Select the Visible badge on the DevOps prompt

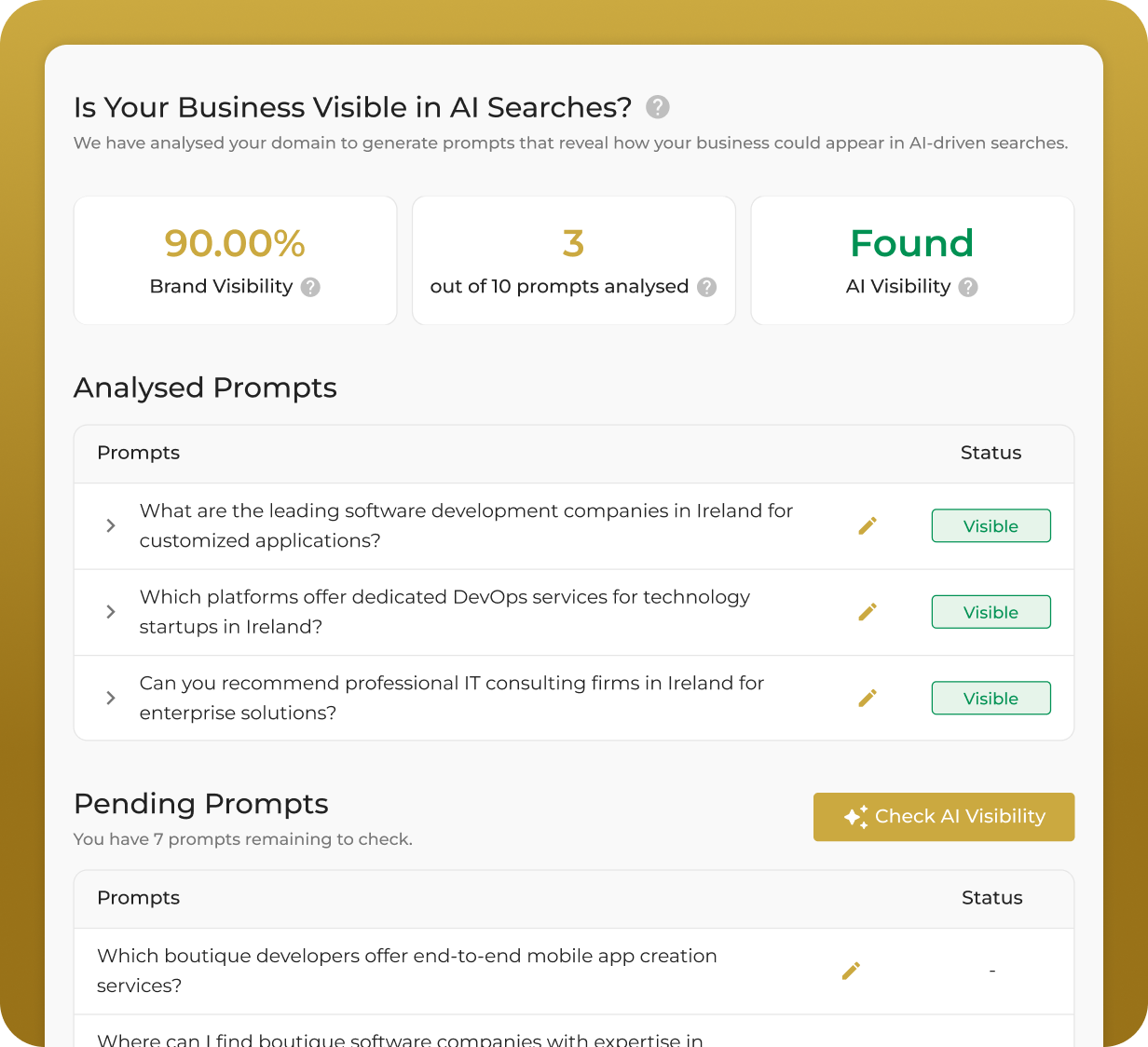click(x=991, y=612)
